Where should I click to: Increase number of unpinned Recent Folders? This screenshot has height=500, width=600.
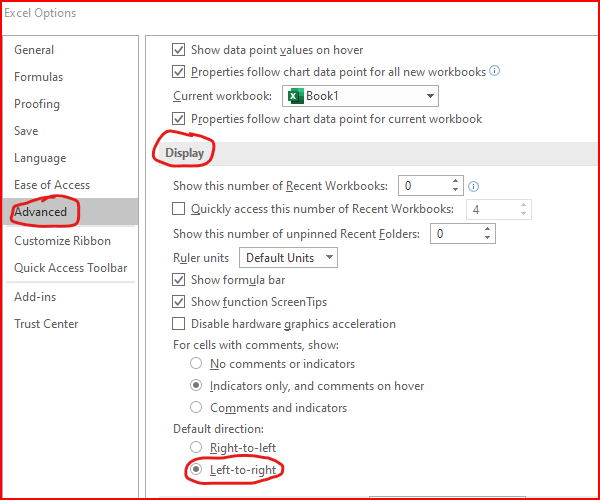487,229
